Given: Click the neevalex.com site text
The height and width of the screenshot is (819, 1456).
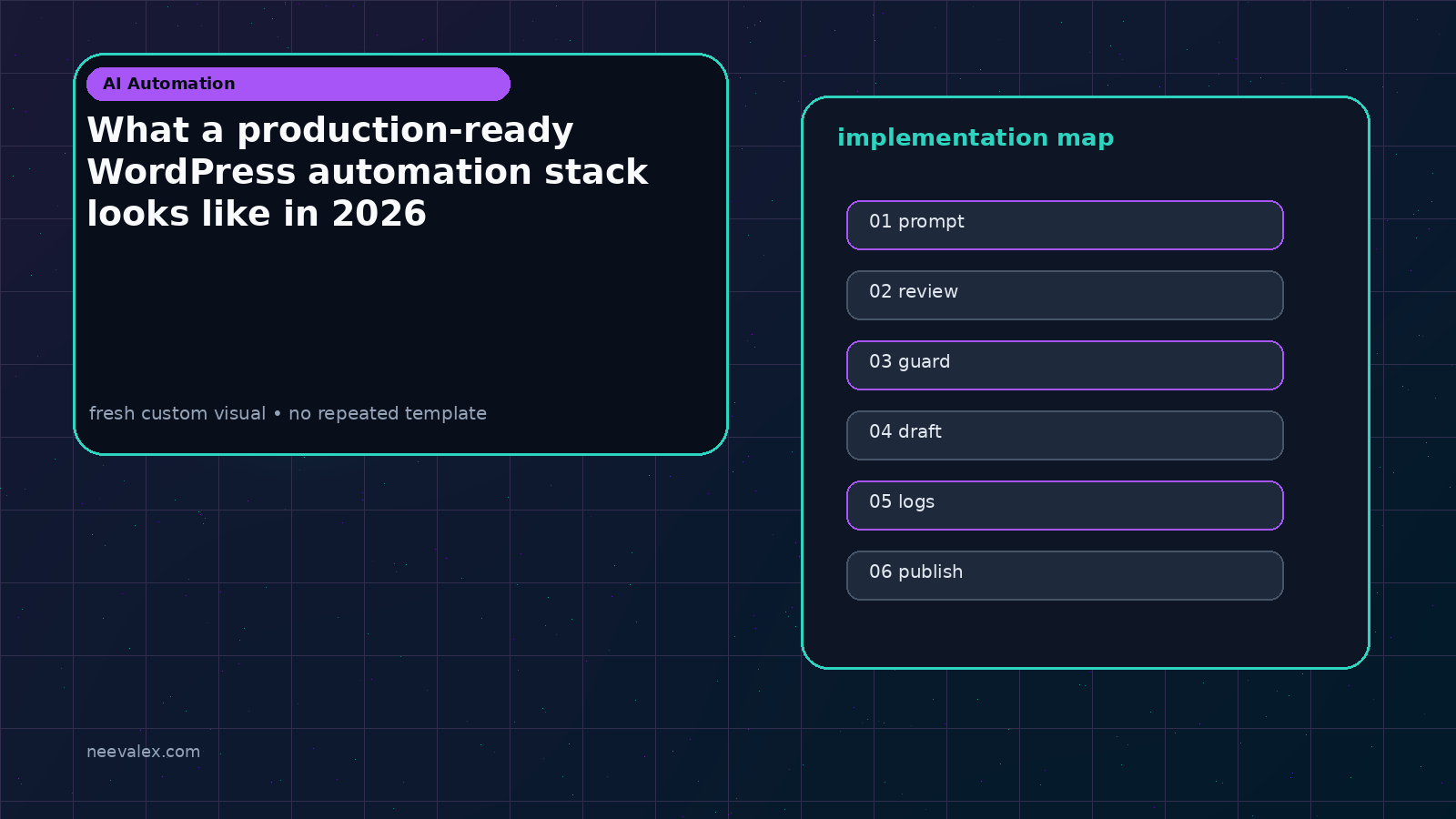Looking at the screenshot, I should (143, 752).
